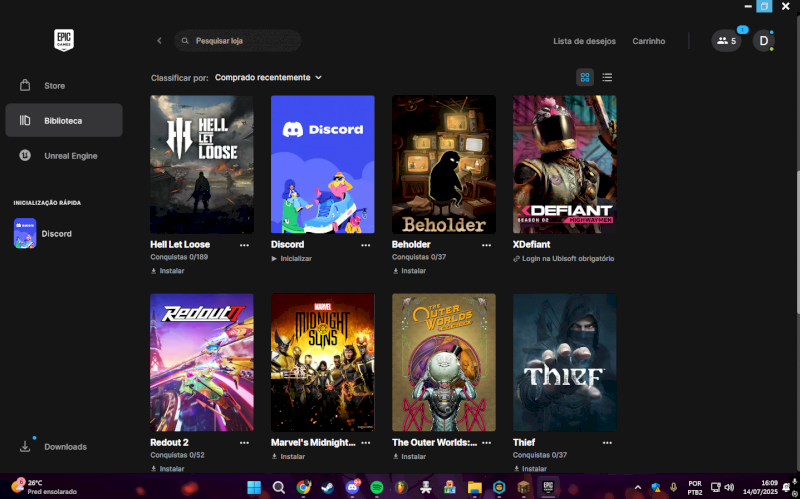Click the Epic Games logo
This screenshot has width=800, height=499.
pos(64,41)
